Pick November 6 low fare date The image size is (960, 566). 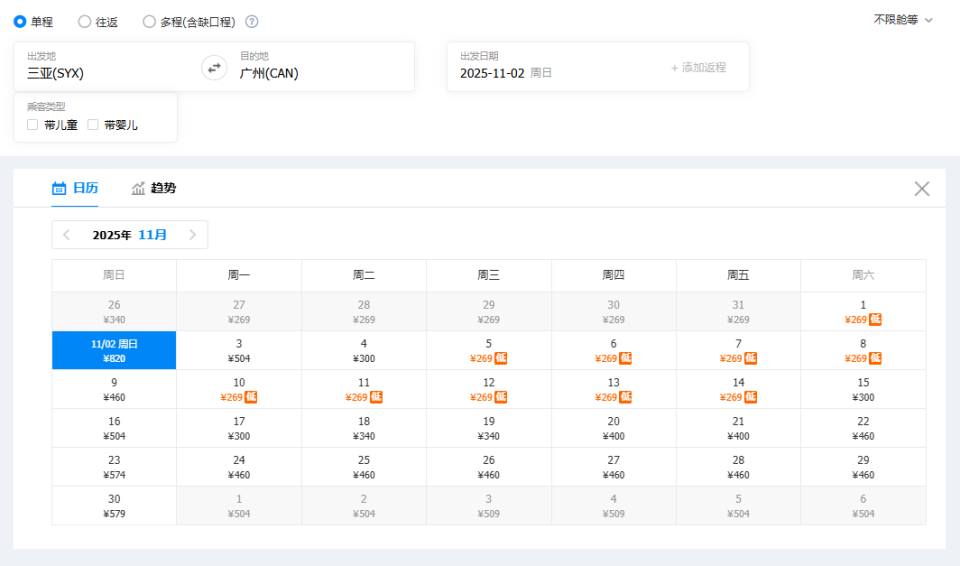613,350
